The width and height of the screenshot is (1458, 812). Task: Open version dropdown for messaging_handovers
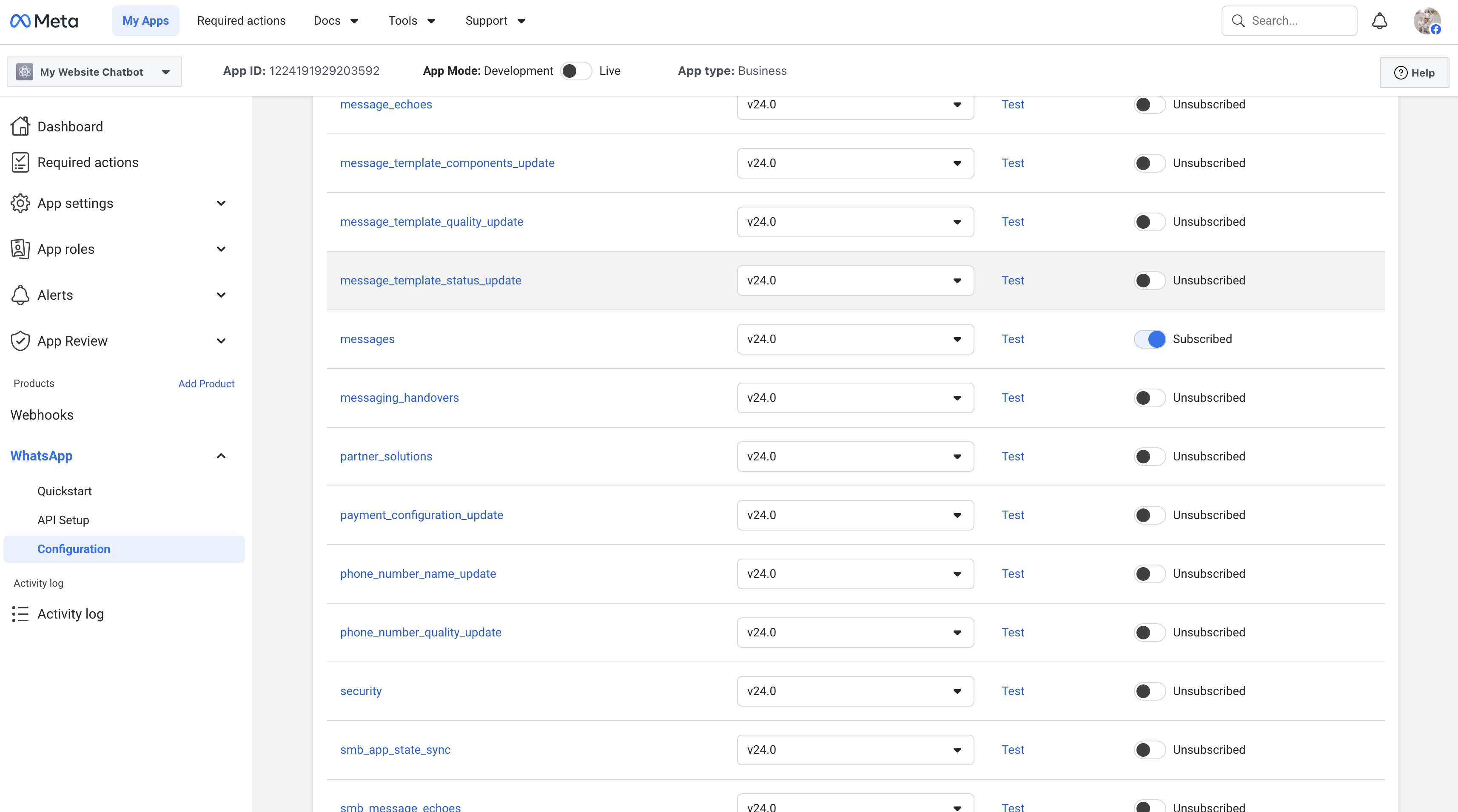(x=854, y=398)
